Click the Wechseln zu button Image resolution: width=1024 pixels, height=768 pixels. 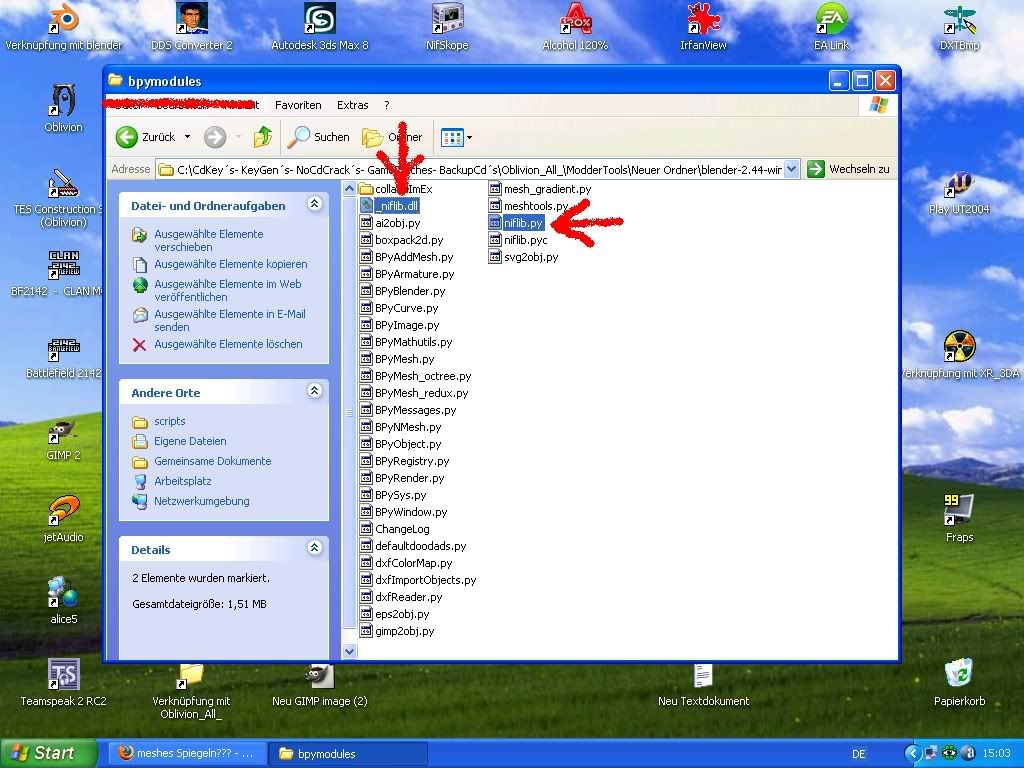[849, 170]
